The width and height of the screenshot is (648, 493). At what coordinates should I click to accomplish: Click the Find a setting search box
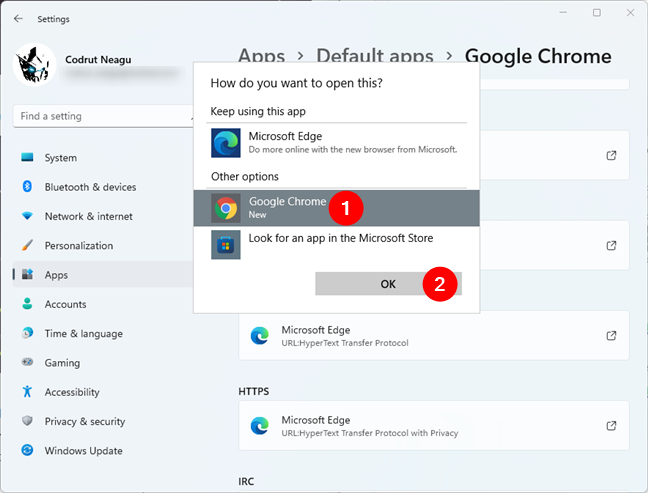coord(103,116)
